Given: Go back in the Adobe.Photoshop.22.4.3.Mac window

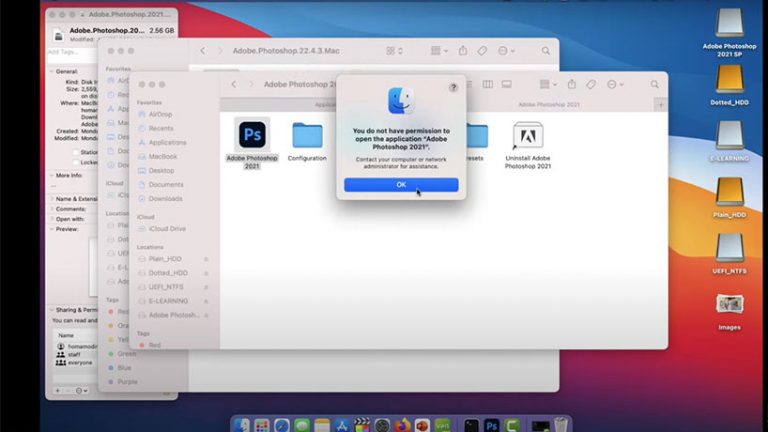Looking at the screenshot, I should coord(202,51).
